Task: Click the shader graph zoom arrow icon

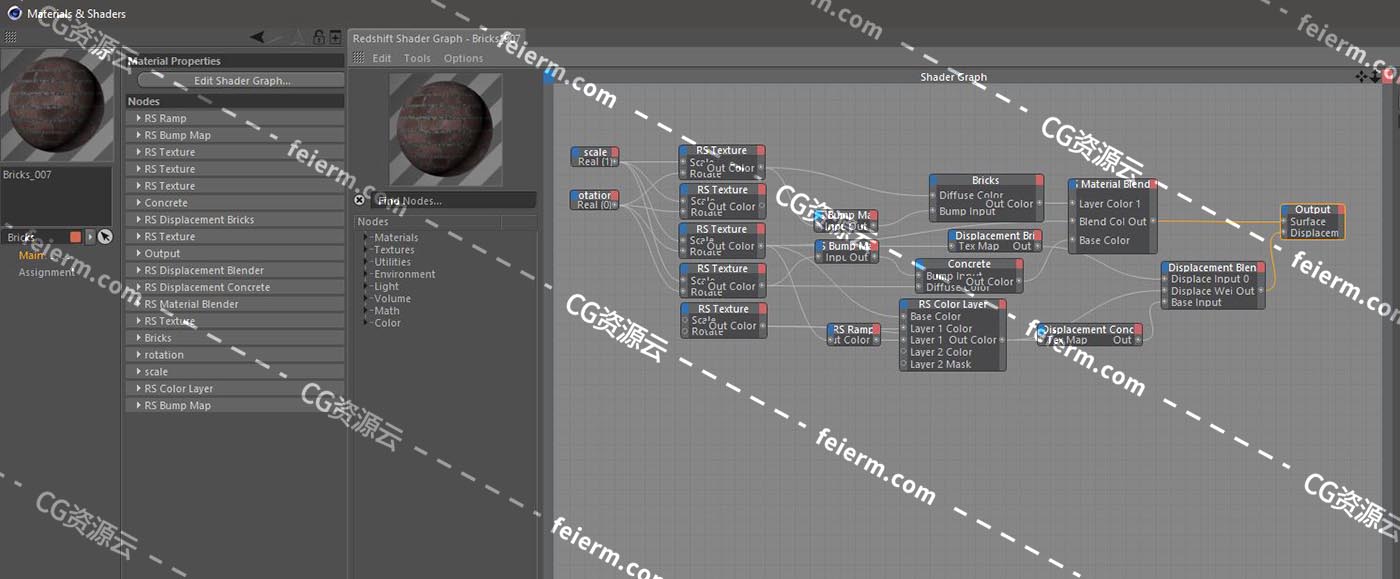Action: pyautogui.click(x=1375, y=76)
